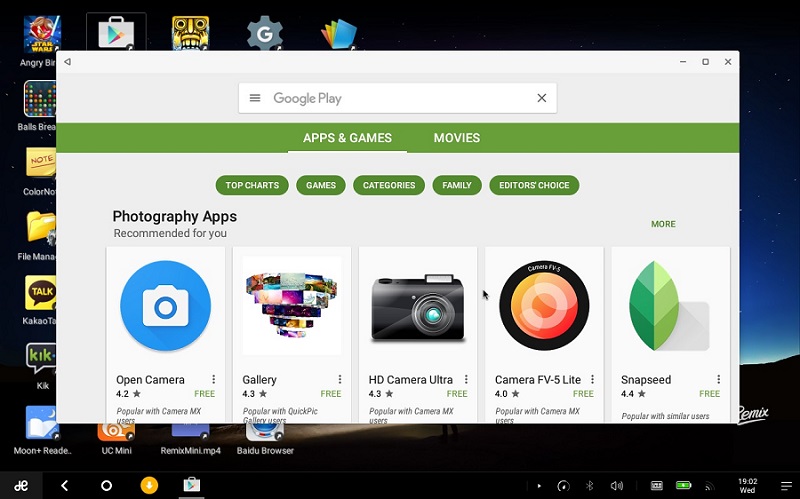The height and width of the screenshot is (499, 800).
Task: Open the Gallery app thumbnail
Action: [292, 305]
